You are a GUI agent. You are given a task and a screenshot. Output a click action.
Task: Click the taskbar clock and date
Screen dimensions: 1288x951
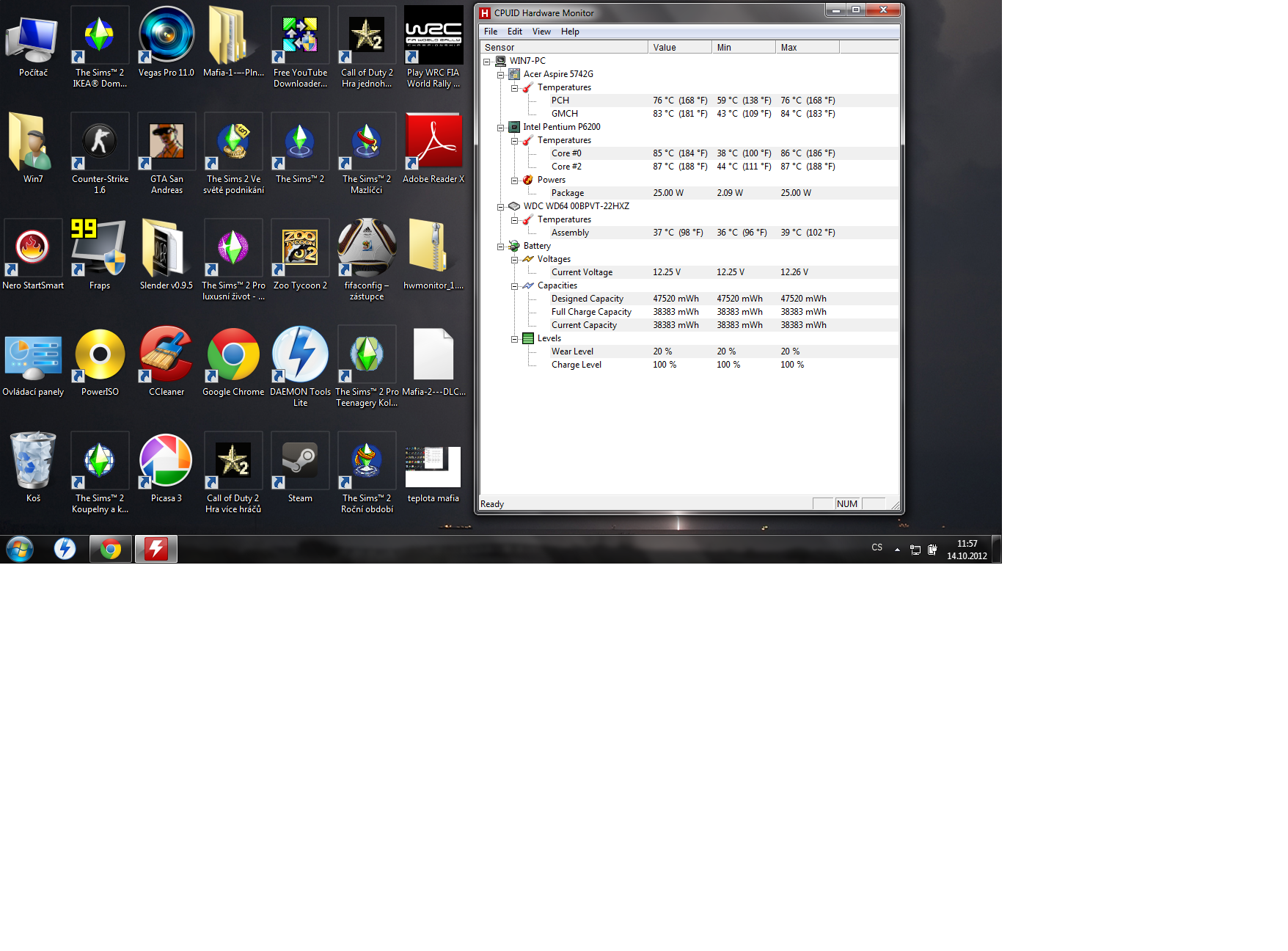967,550
